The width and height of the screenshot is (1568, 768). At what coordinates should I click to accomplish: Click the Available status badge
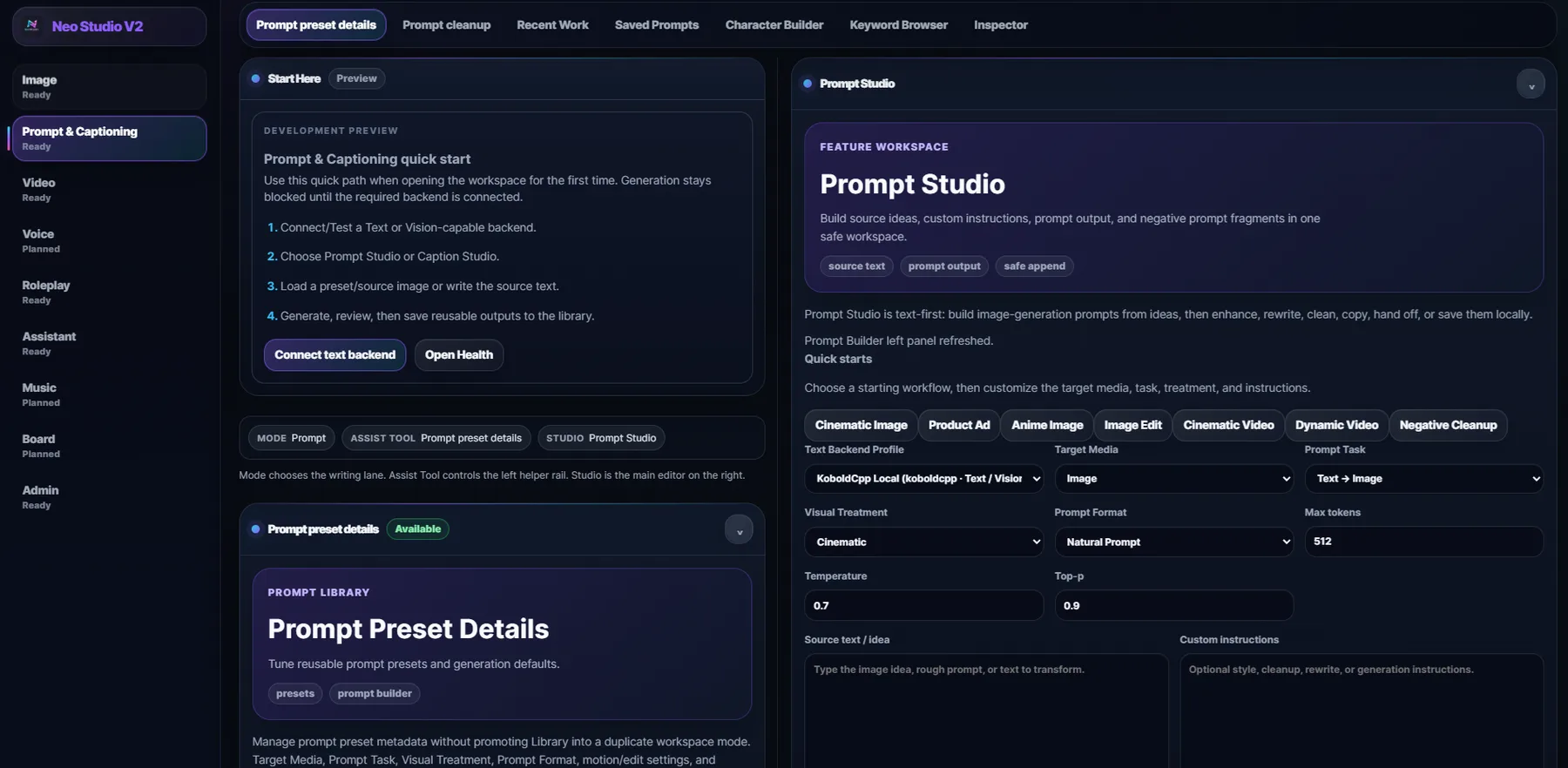pyautogui.click(x=417, y=529)
